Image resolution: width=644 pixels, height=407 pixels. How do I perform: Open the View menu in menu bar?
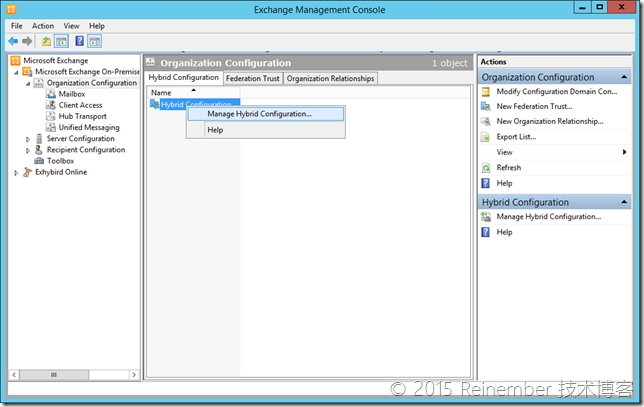click(x=71, y=26)
